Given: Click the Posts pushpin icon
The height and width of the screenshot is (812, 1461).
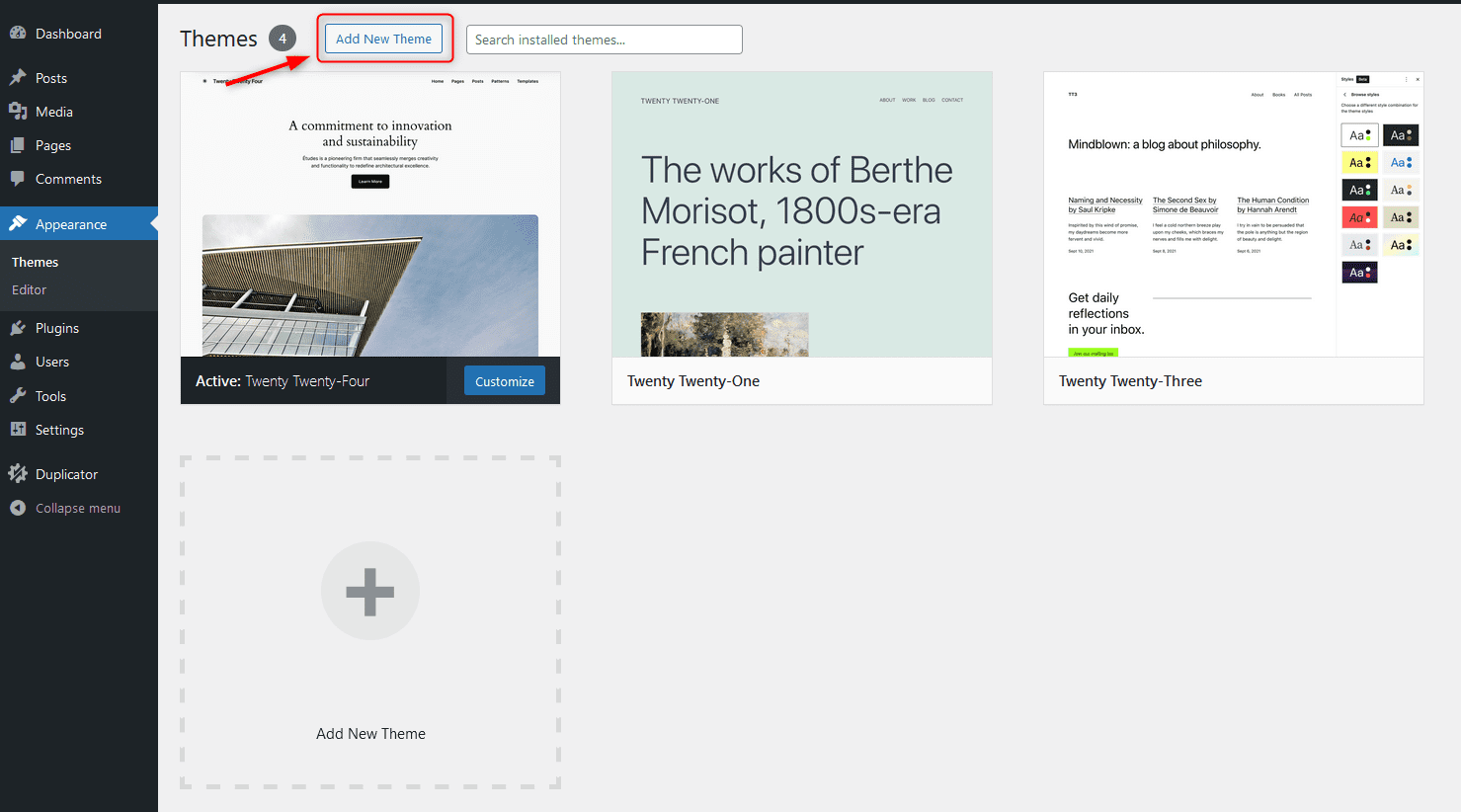Looking at the screenshot, I should [x=18, y=78].
